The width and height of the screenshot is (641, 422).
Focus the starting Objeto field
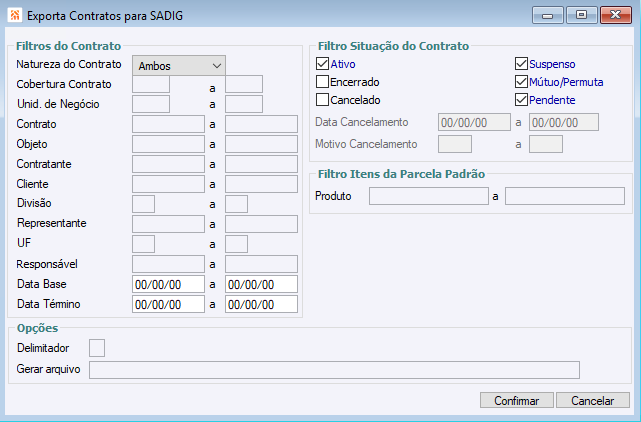pos(168,144)
